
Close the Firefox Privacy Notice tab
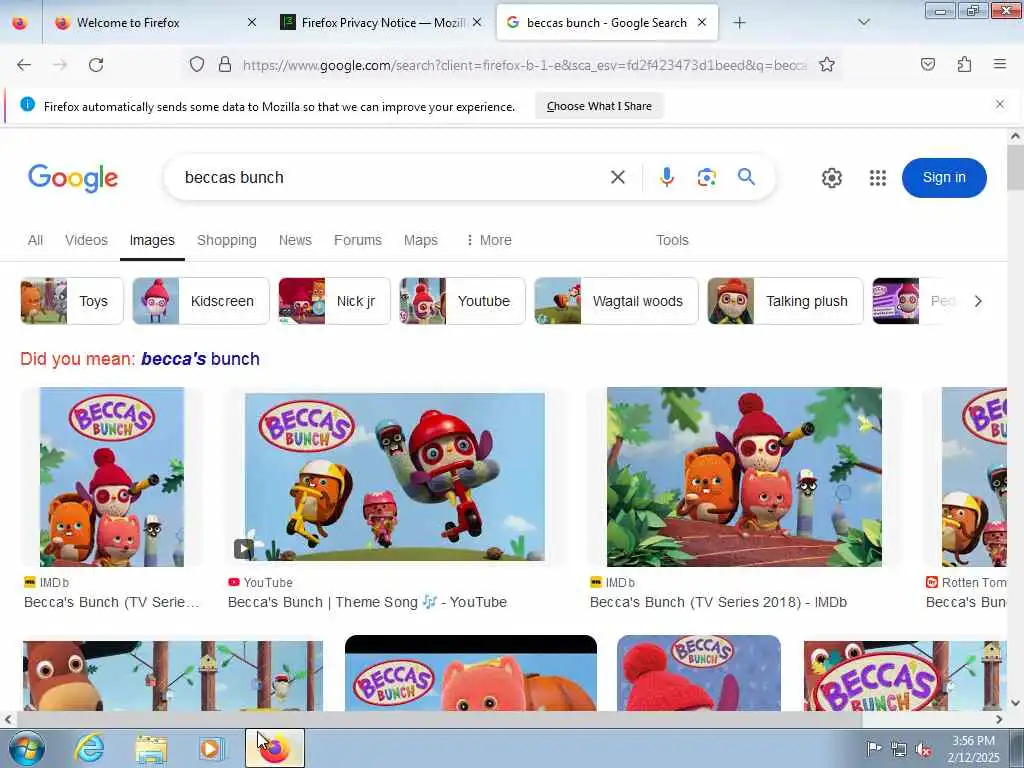click(477, 23)
